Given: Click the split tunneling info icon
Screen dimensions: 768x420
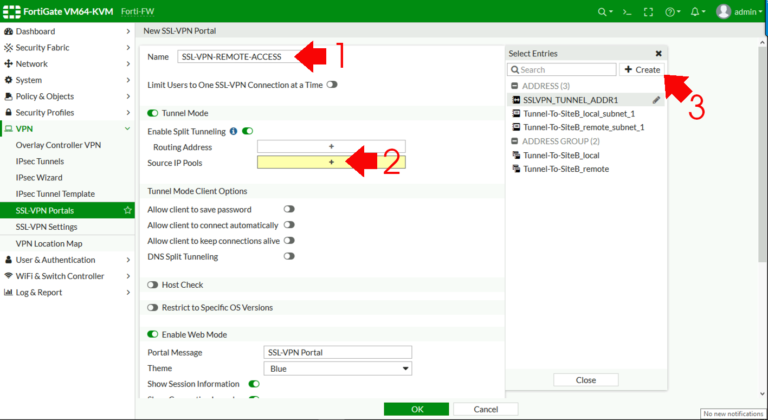Looking at the screenshot, I should pyautogui.click(x=233, y=131).
